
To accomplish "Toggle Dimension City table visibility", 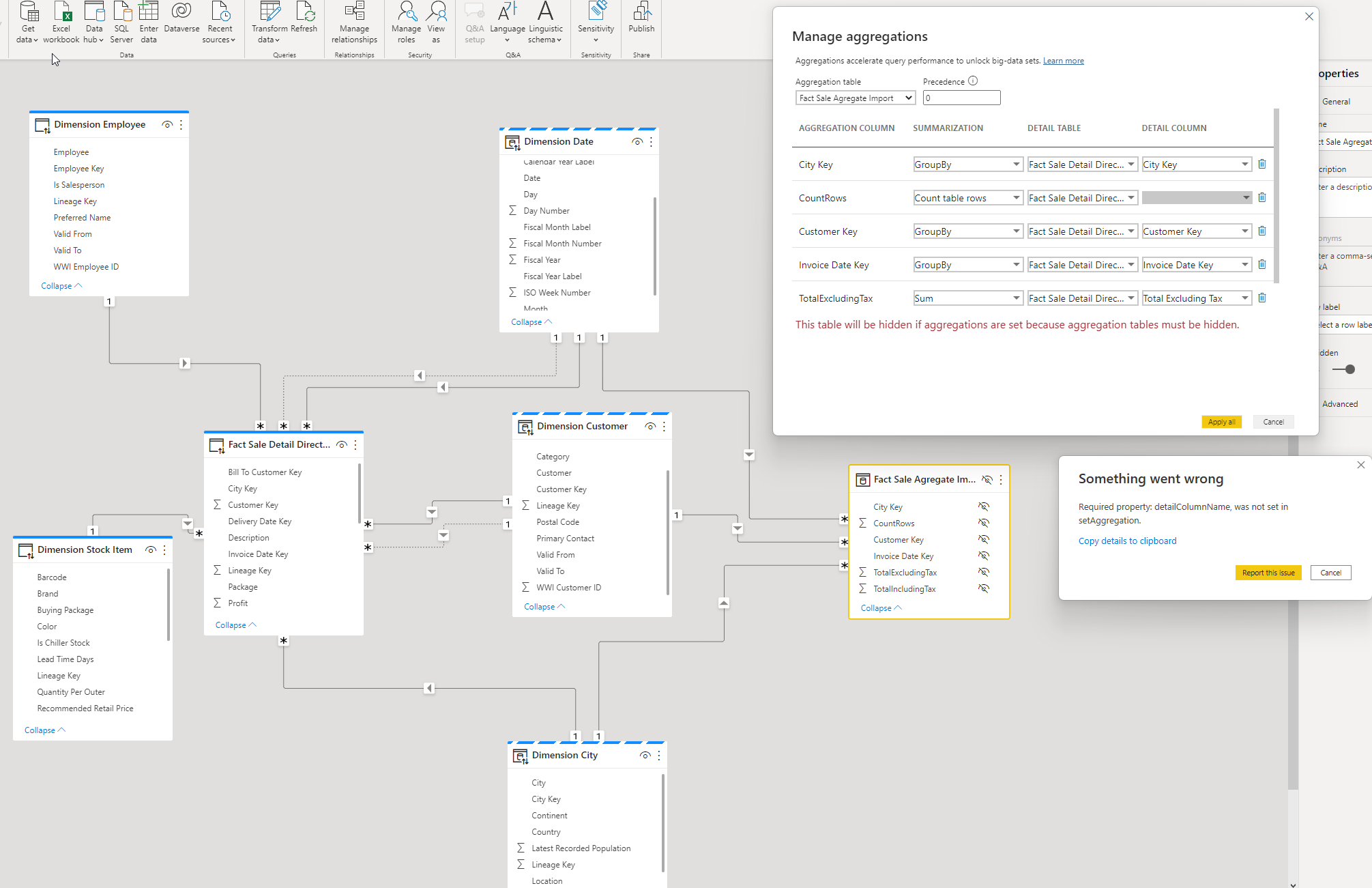I will tap(645, 756).
